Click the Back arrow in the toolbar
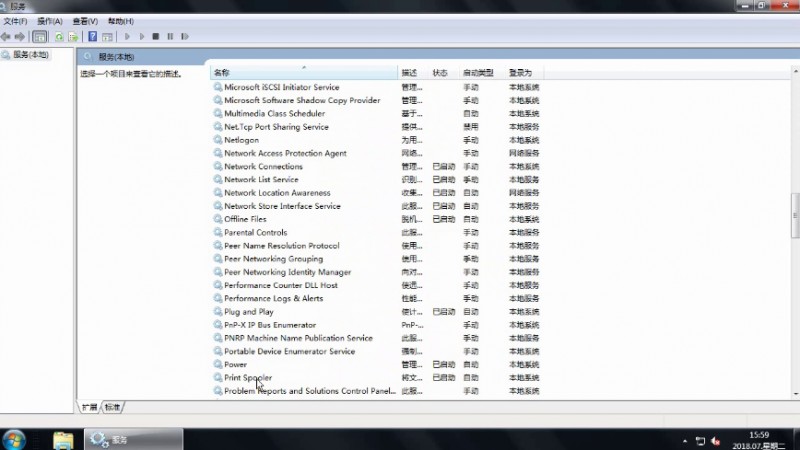800x450 pixels. coord(6,37)
